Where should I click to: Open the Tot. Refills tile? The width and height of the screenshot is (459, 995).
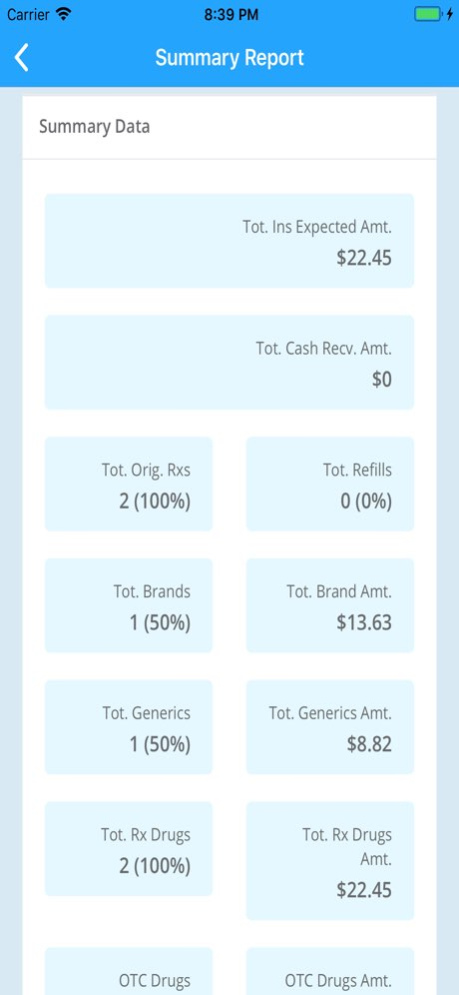[x=330, y=484]
